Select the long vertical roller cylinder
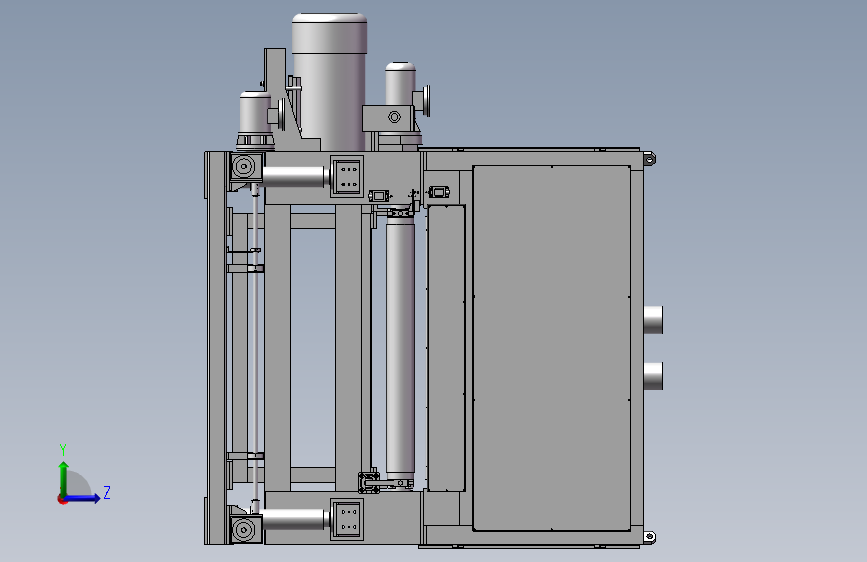The height and width of the screenshot is (562, 867). (400, 348)
